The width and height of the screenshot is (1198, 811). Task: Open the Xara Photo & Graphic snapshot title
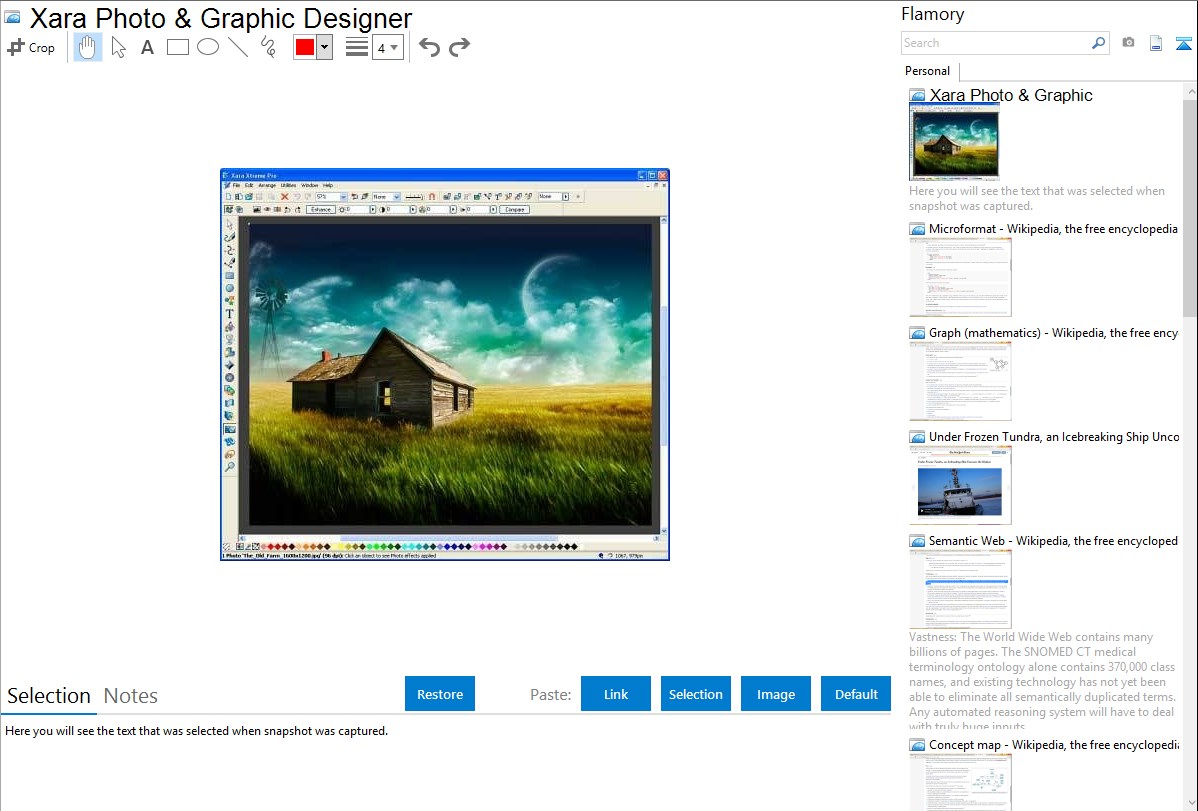[x=1011, y=96]
